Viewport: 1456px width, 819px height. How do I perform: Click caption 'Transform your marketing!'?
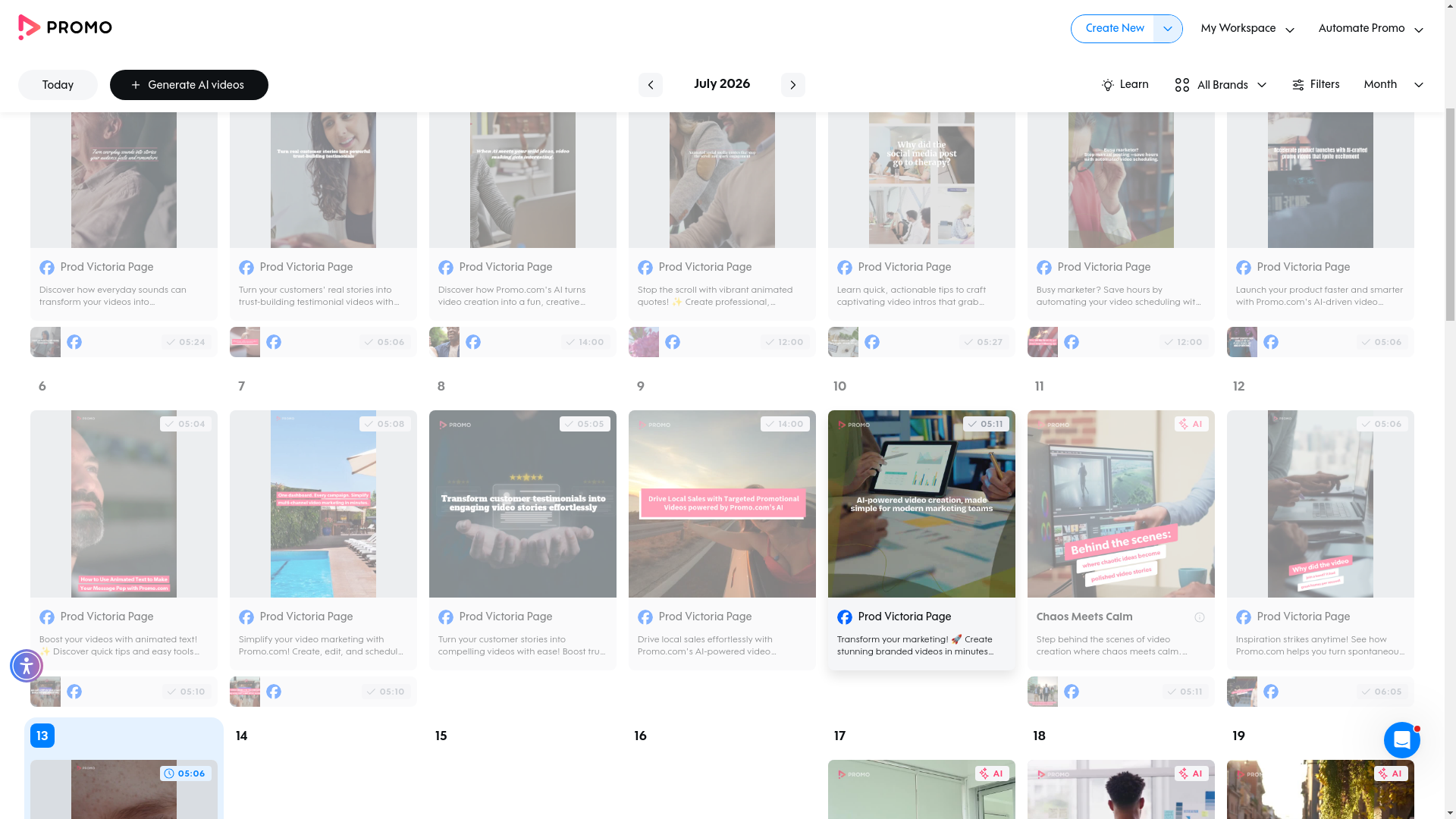915,645
